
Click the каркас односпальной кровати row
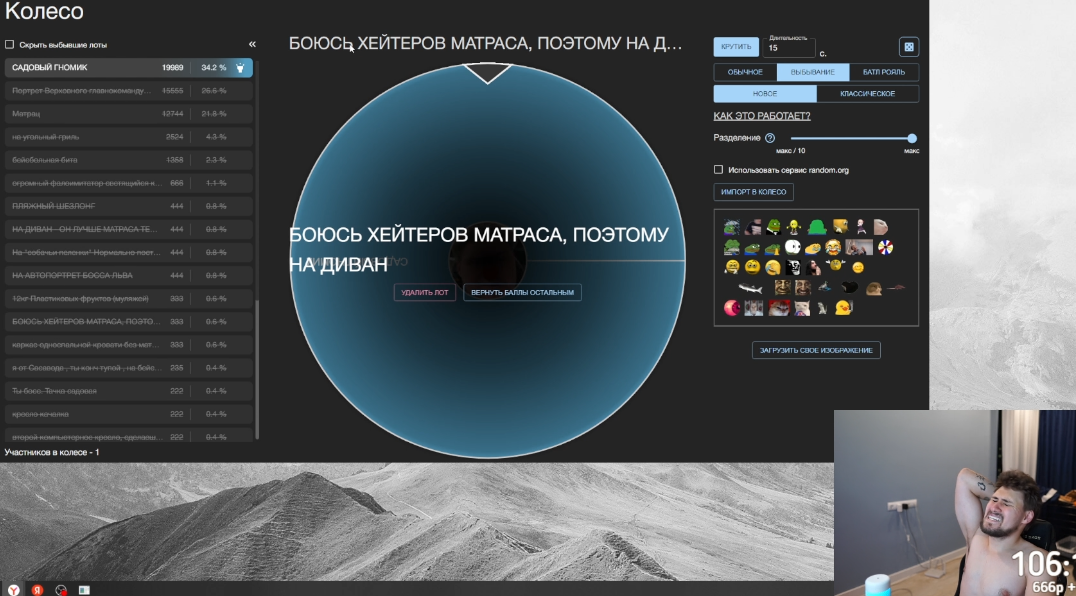(129, 344)
